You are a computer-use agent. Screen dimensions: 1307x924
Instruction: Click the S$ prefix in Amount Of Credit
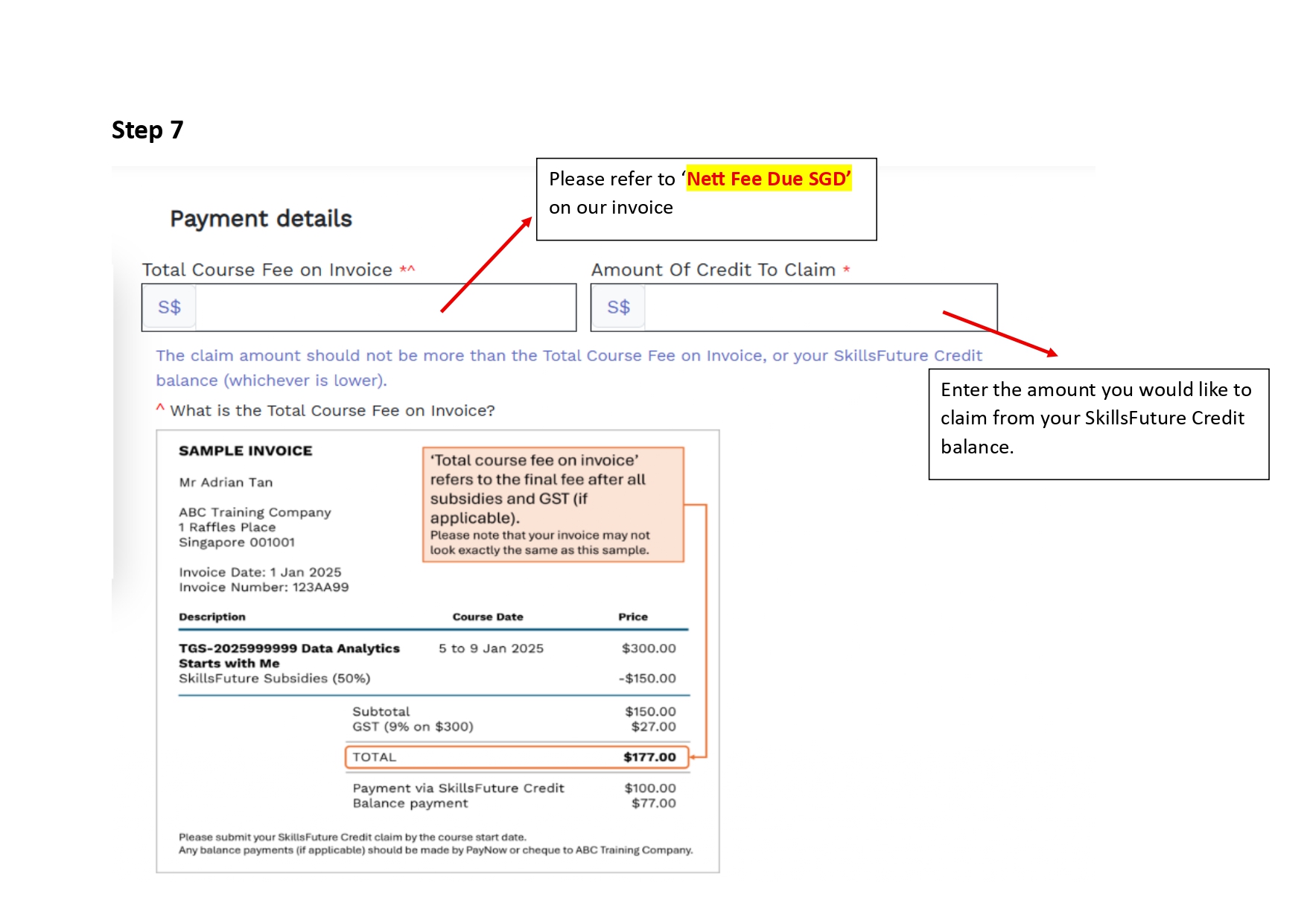pos(618,308)
